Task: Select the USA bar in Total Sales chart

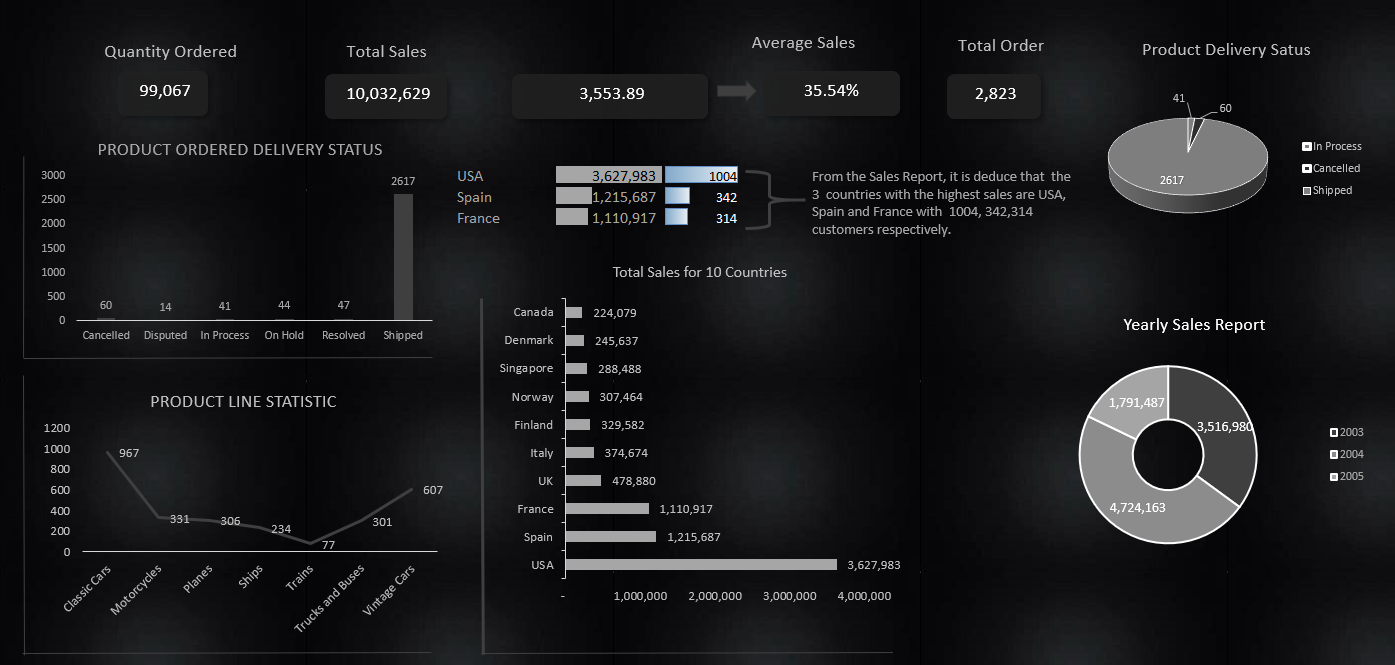Action: 700,565
